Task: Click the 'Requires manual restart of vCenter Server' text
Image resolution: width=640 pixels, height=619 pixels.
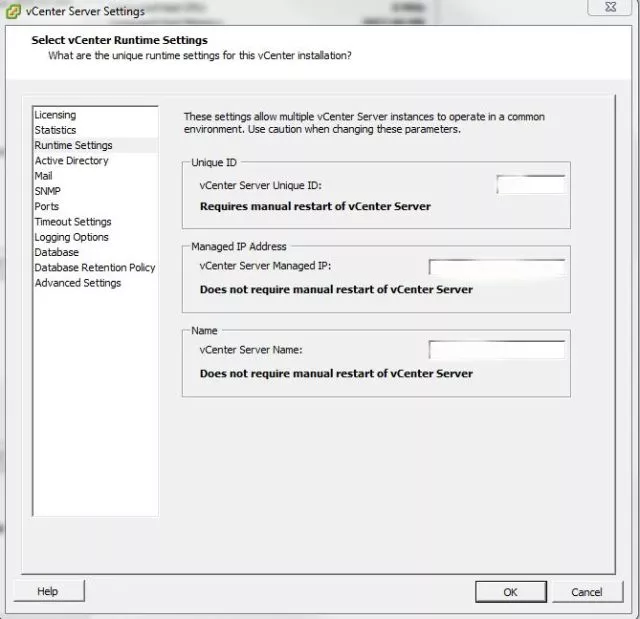Action: (x=315, y=206)
